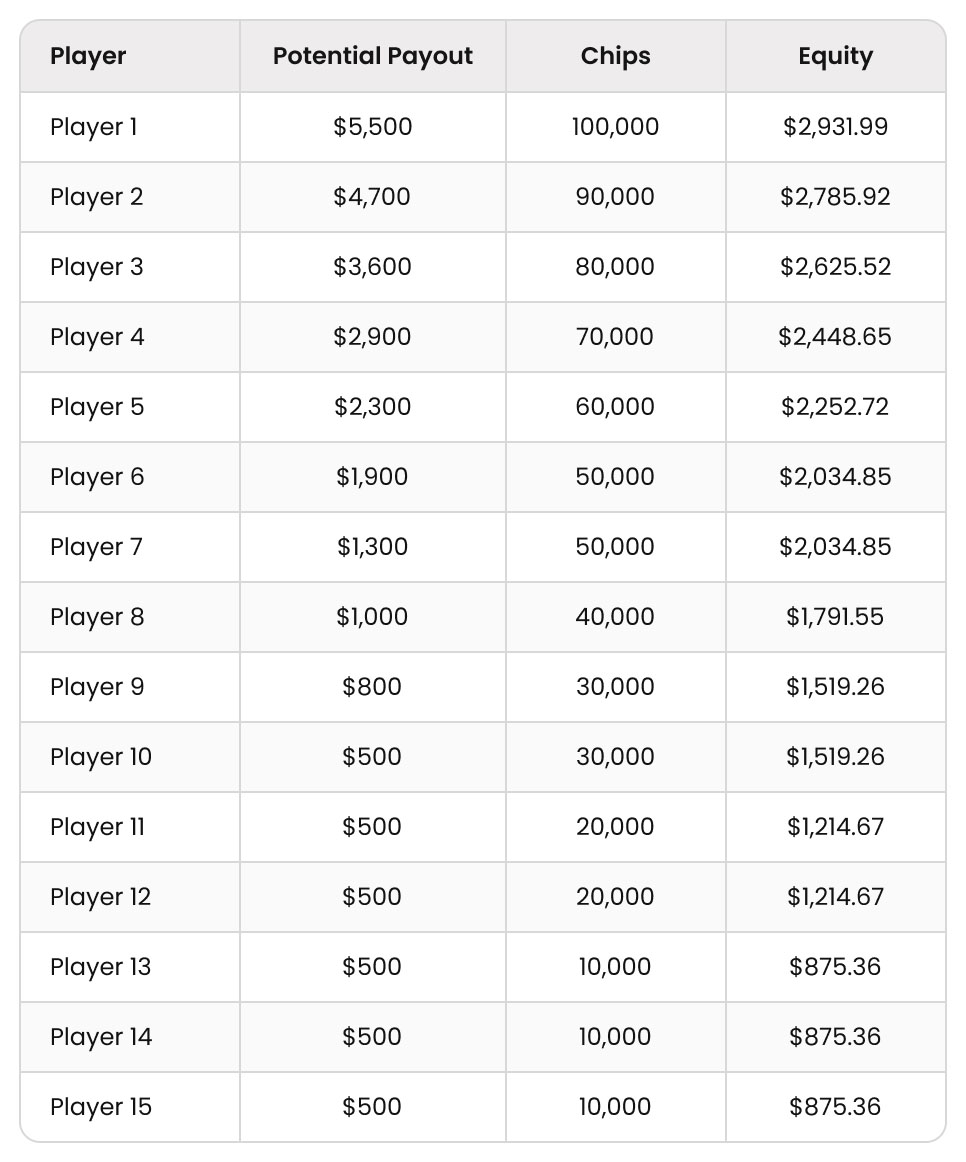Click the $2,252.72 equity value
Viewport: 966px width, 1162px height.
tap(835, 407)
